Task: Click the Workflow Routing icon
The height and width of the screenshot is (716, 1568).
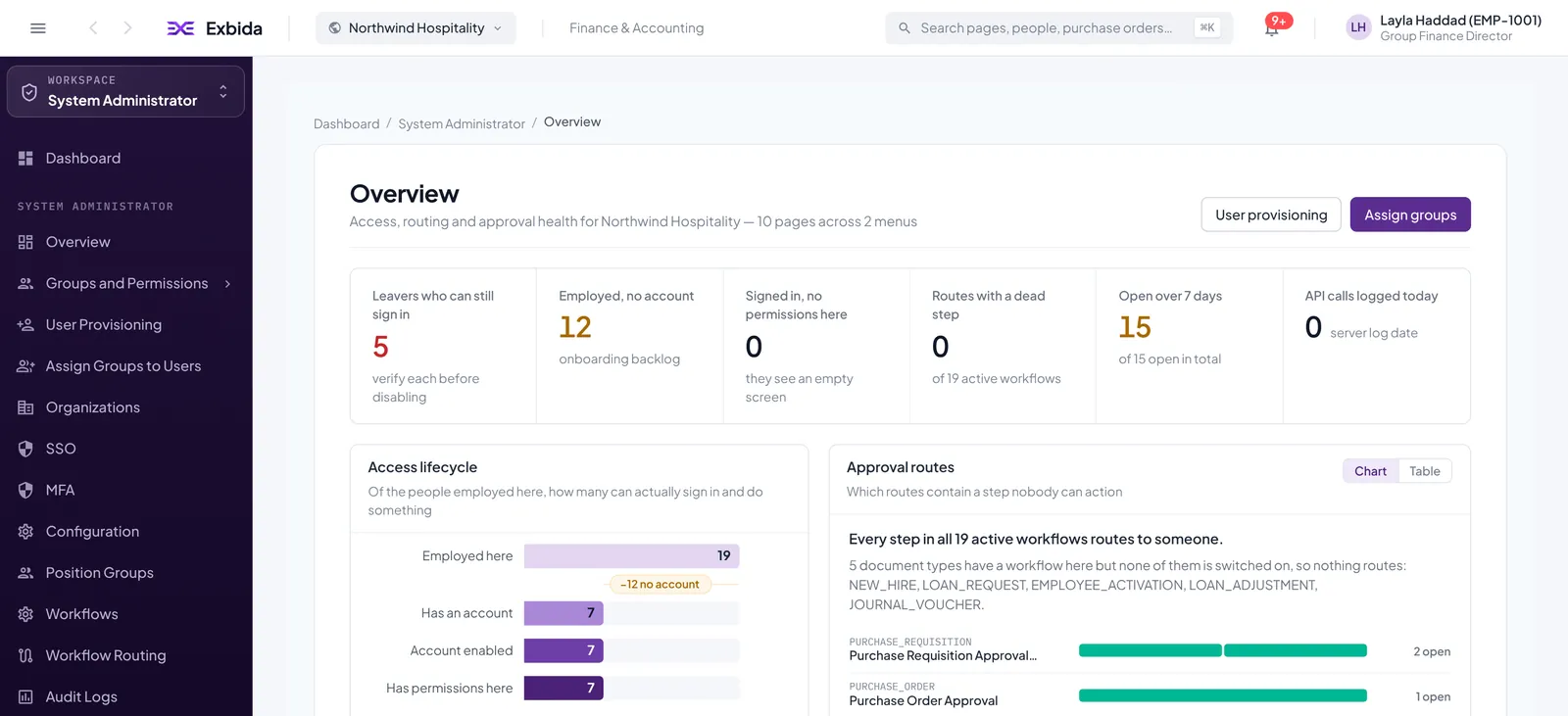Action: (25, 656)
